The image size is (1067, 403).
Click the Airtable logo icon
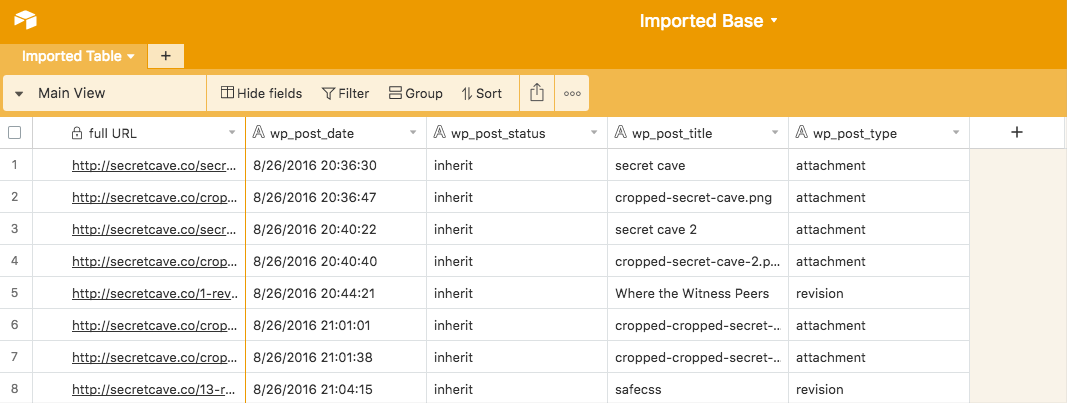[x=25, y=20]
